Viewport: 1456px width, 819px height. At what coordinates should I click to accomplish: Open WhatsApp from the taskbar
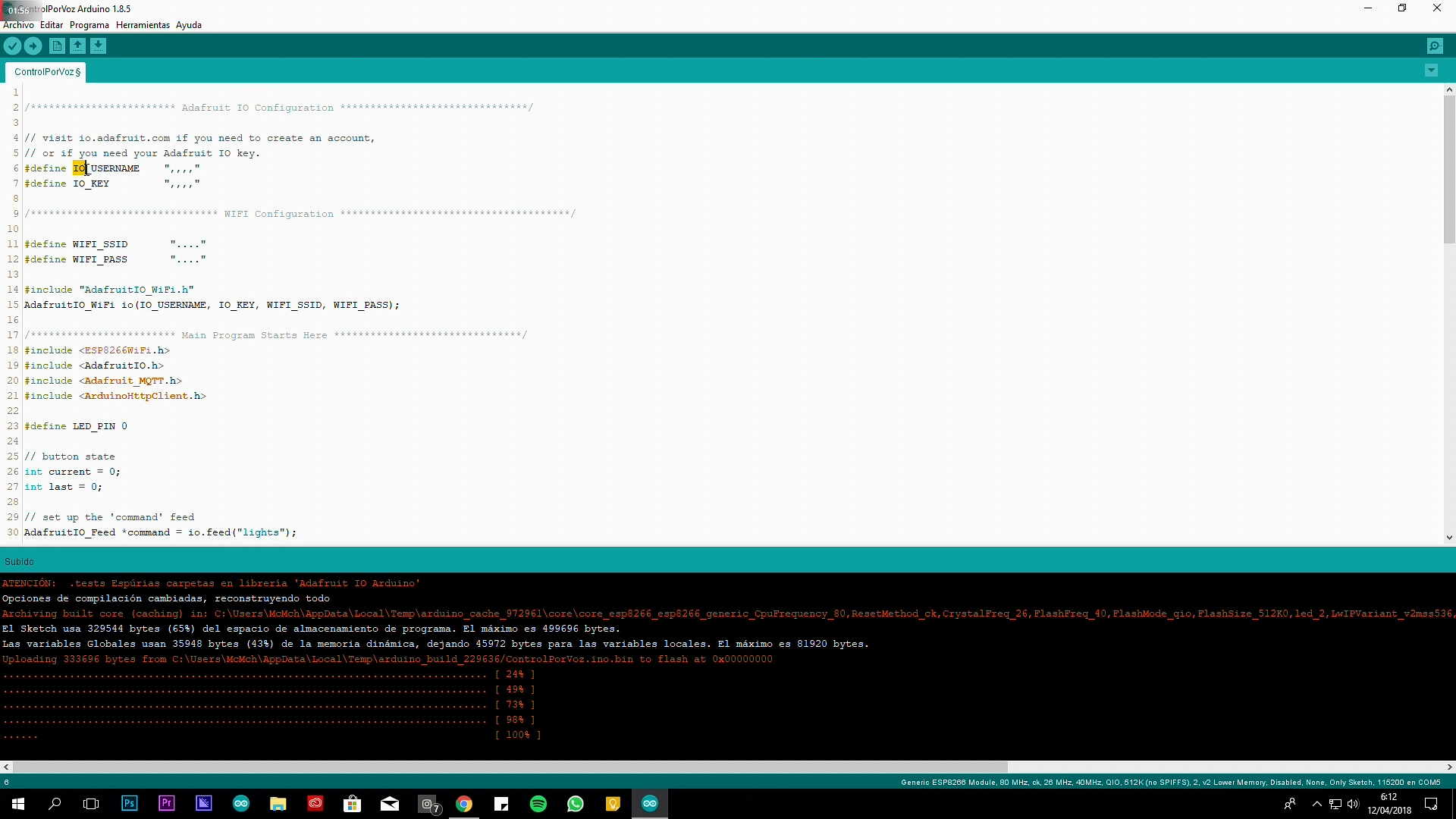pos(576,803)
